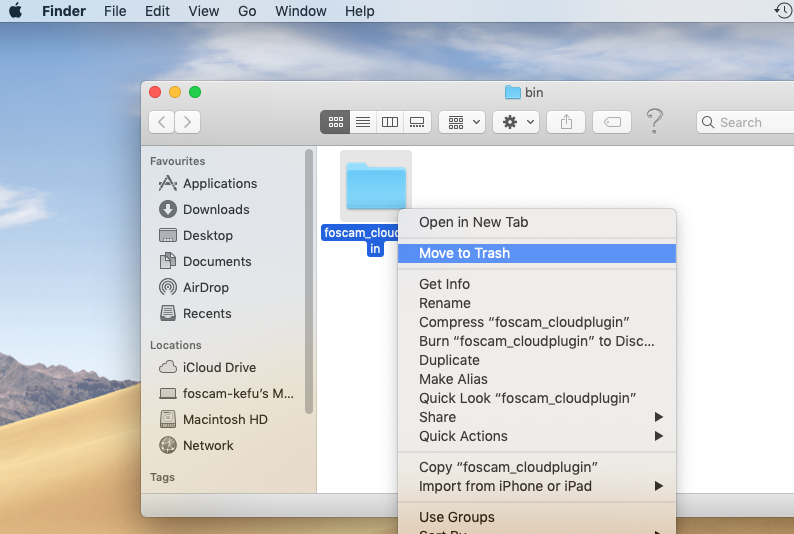This screenshot has width=794, height=534.
Task: Click the Favourites section header
Action: click(x=177, y=161)
